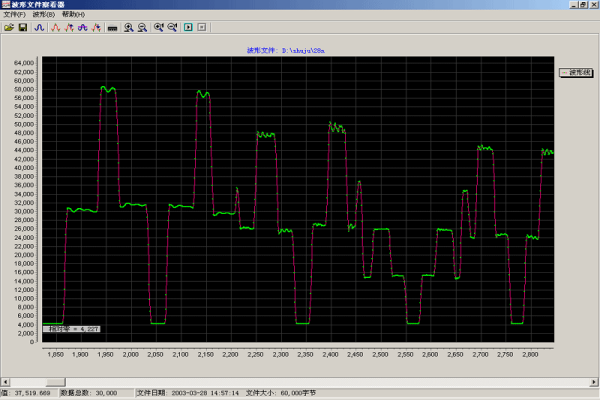This screenshot has width=600, height=400.
Task: Click the black ruler measurement icon
Action: [112, 27]
